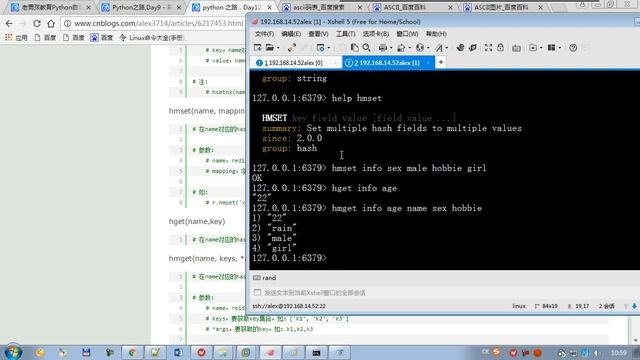Viewport: 640px width, 360px height.
Task: Click the green leaf Xmanager icon
Action: click(x=473, y=48)
